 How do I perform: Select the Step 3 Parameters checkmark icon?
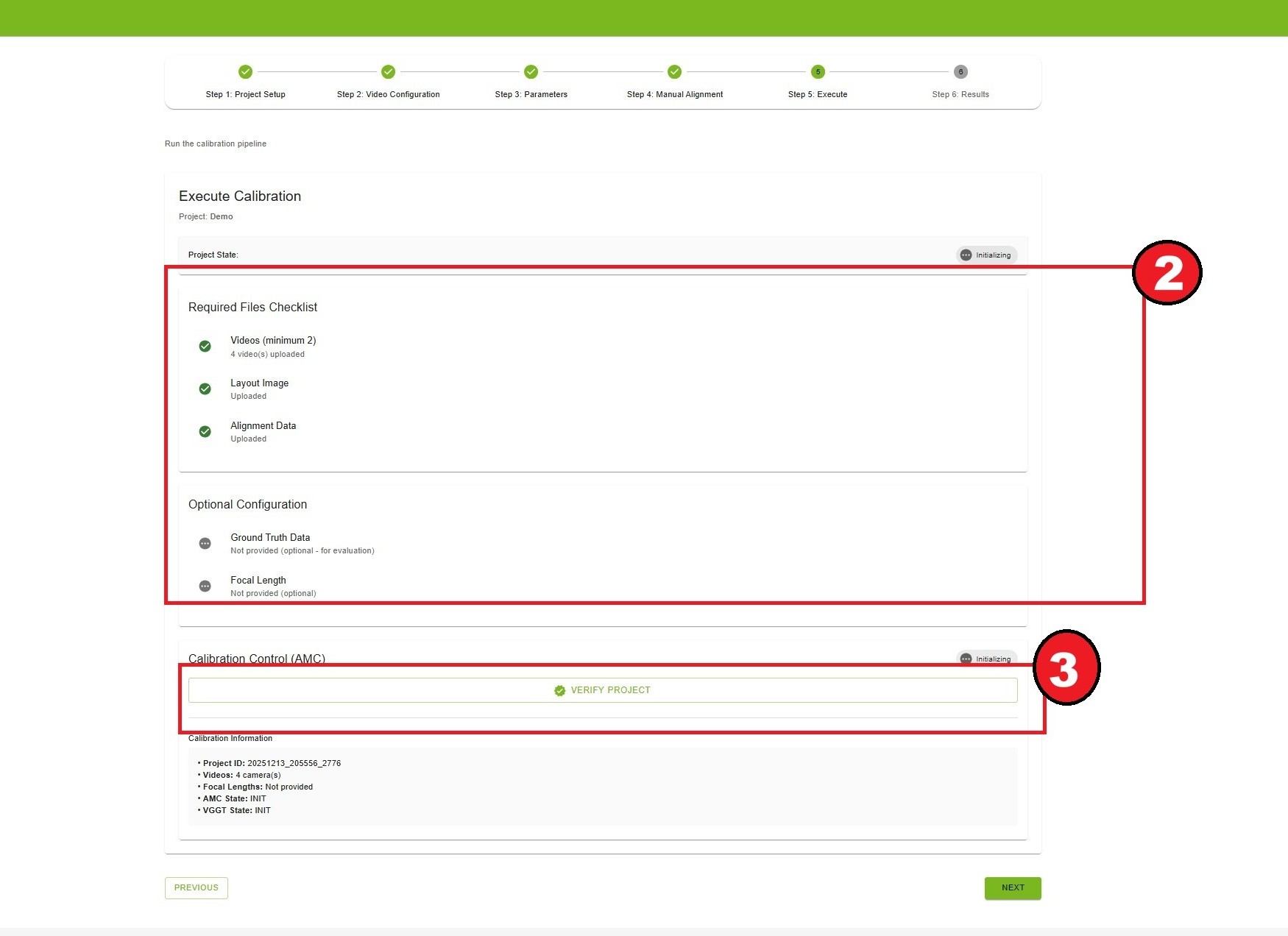[531, 71]
